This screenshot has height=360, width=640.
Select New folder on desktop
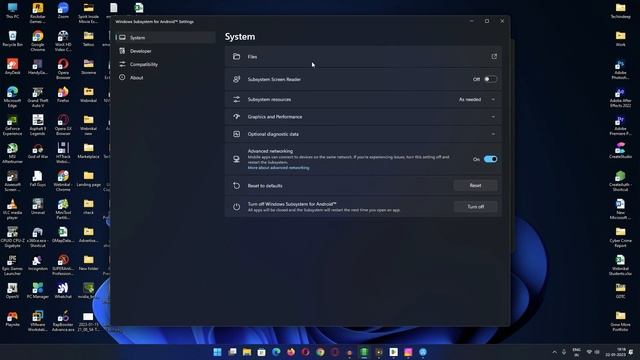pyautogui.click(x=89, y=262)
